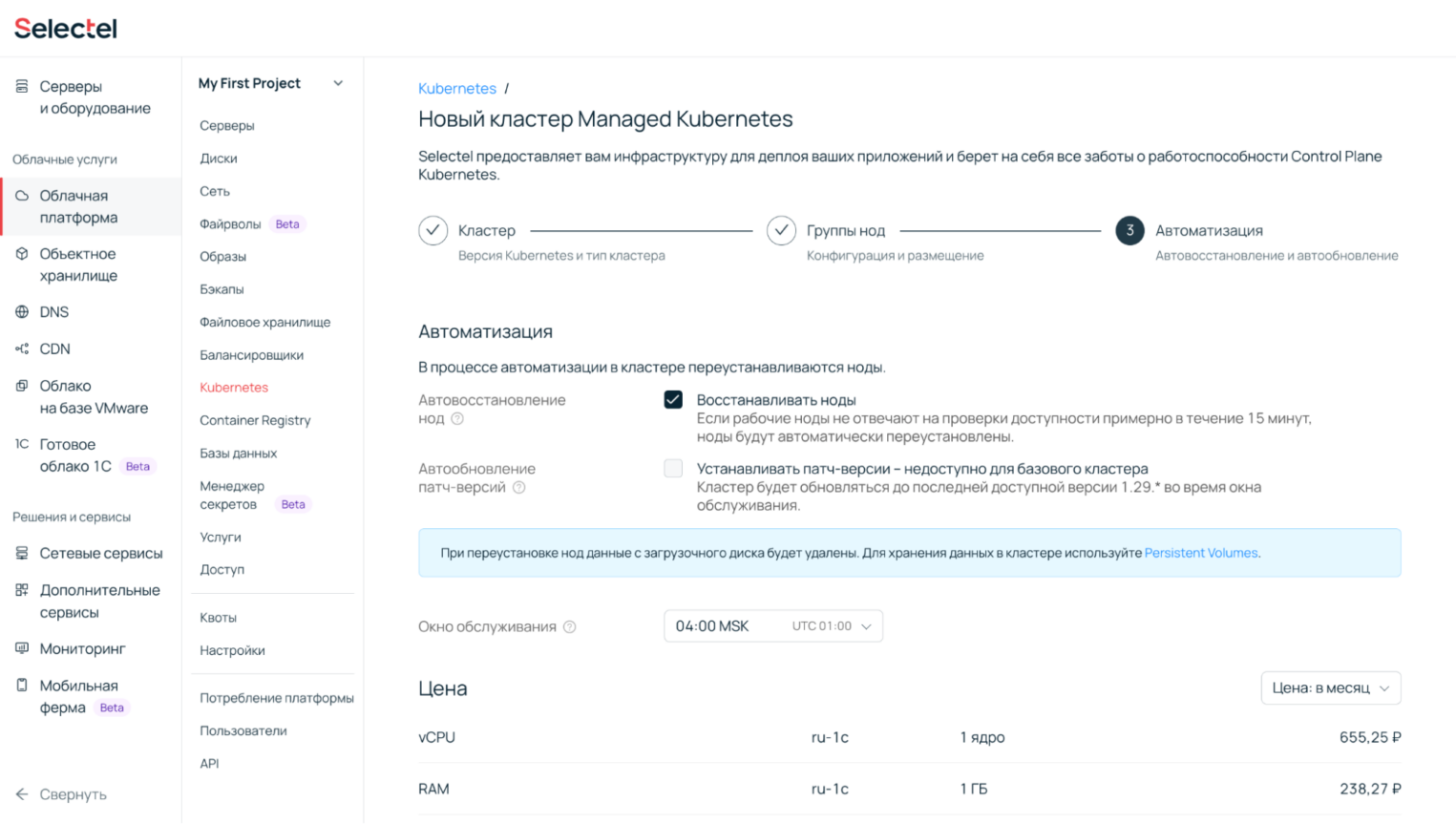Click the additional services icon

click(x=22, y=590)
